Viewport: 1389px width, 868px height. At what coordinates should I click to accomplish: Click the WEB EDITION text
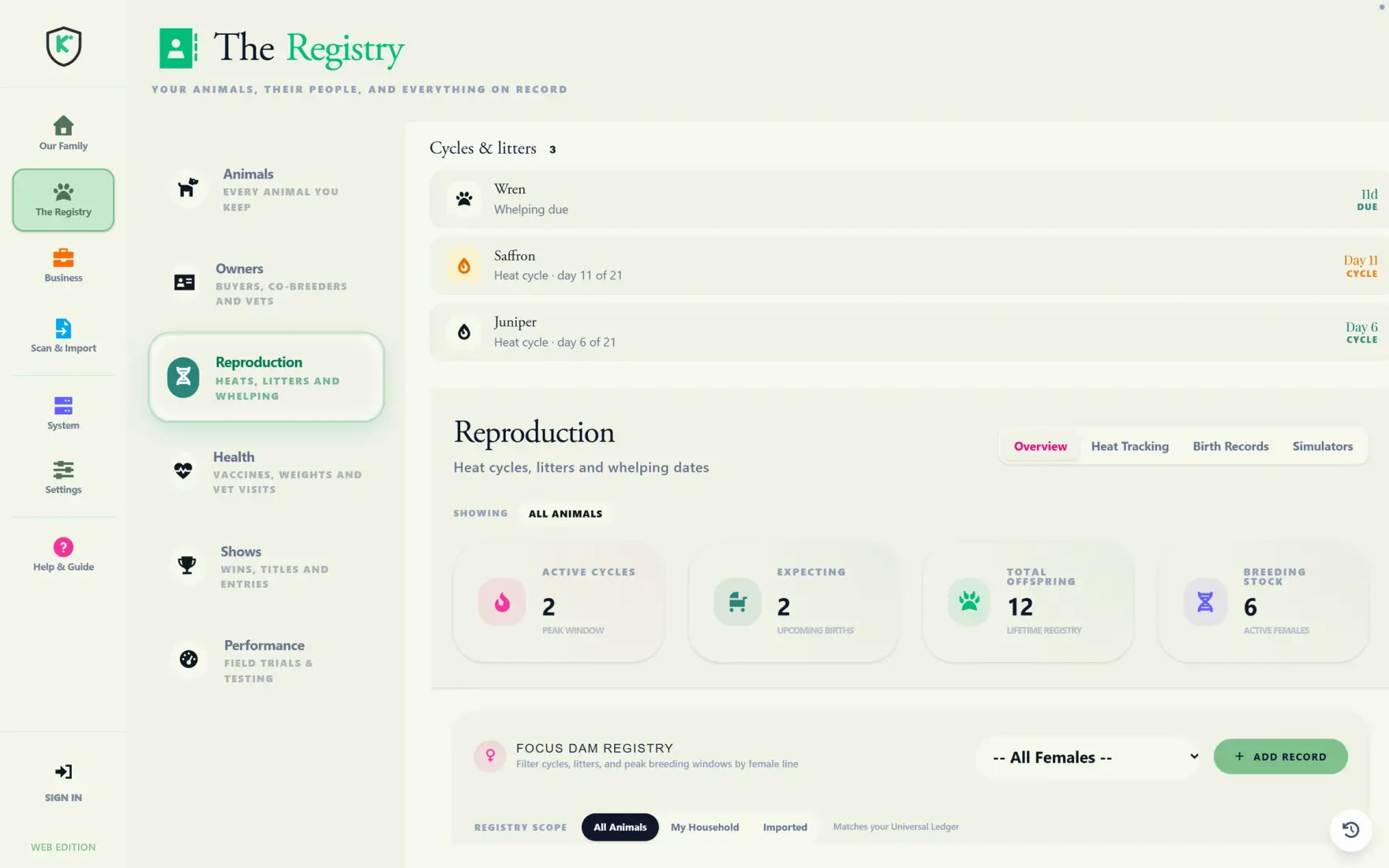click(x=63, y=847)
